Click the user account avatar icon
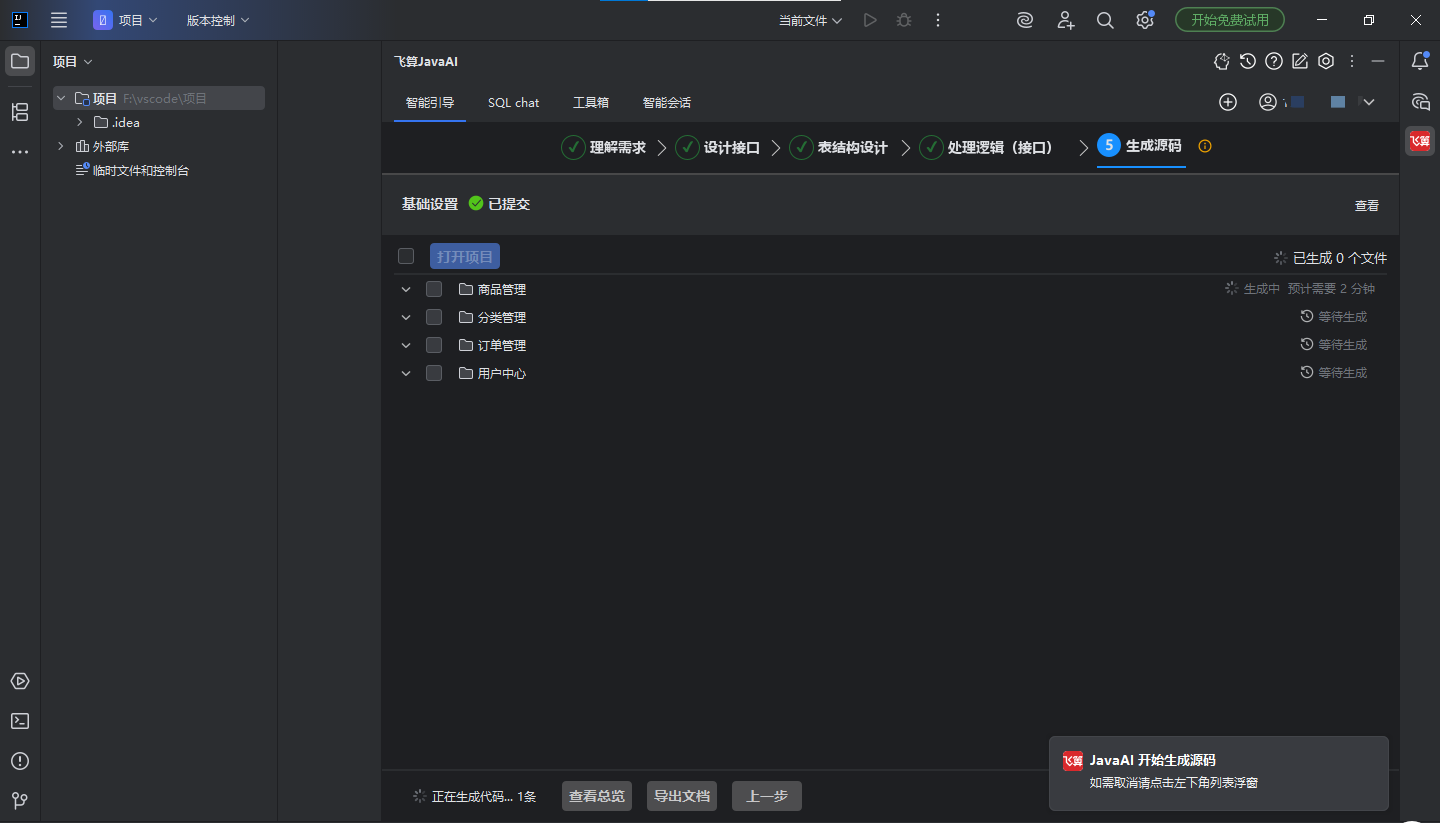 [x=1268, y=102]
